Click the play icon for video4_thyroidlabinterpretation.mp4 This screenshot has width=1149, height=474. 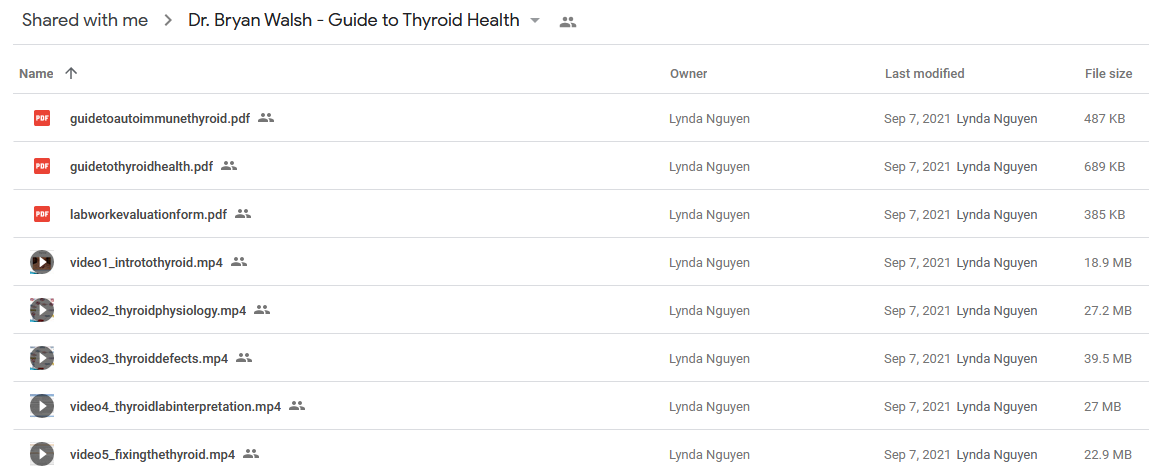click(42, 406)
